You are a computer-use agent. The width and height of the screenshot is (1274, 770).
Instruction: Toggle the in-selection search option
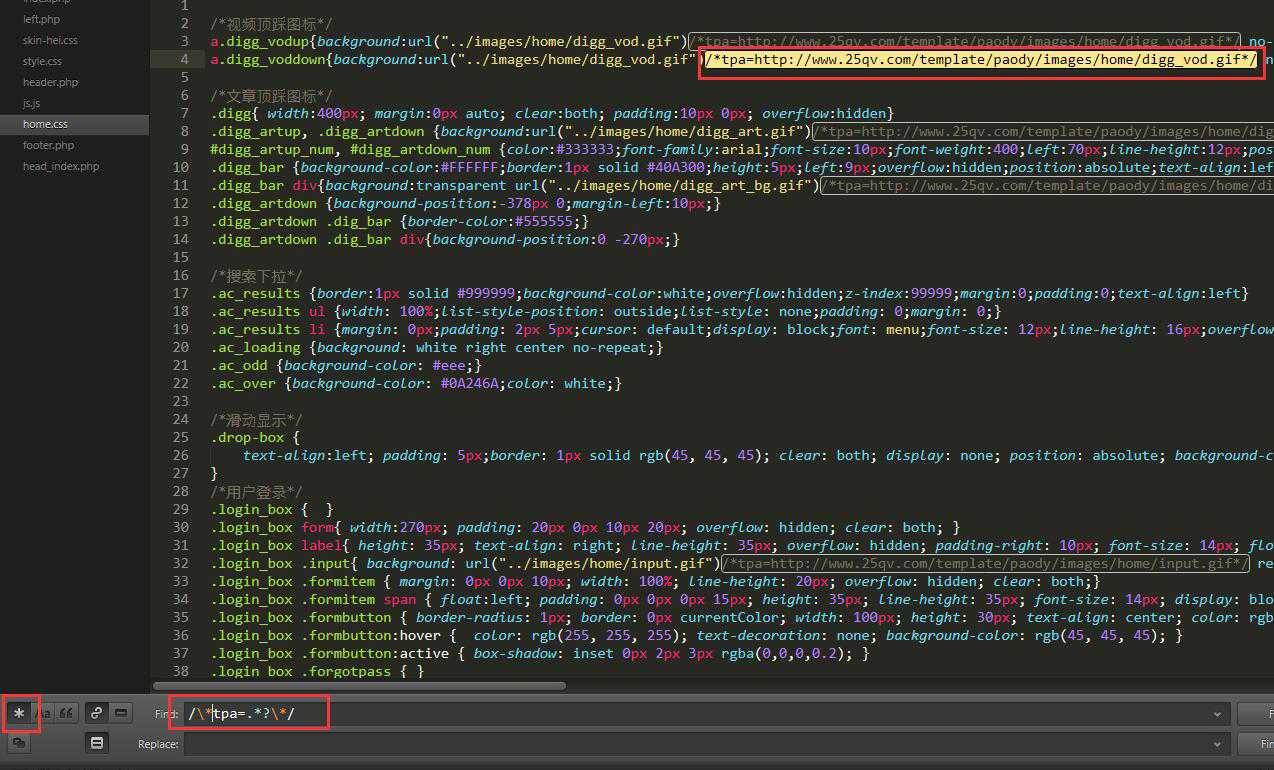coord(120,714)
